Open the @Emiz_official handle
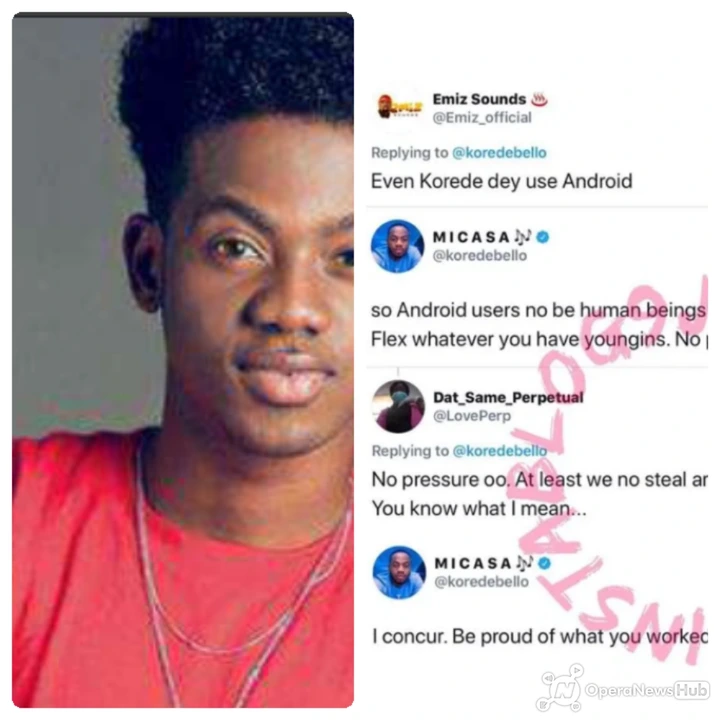720x720 pixels. tap(482, 118)
